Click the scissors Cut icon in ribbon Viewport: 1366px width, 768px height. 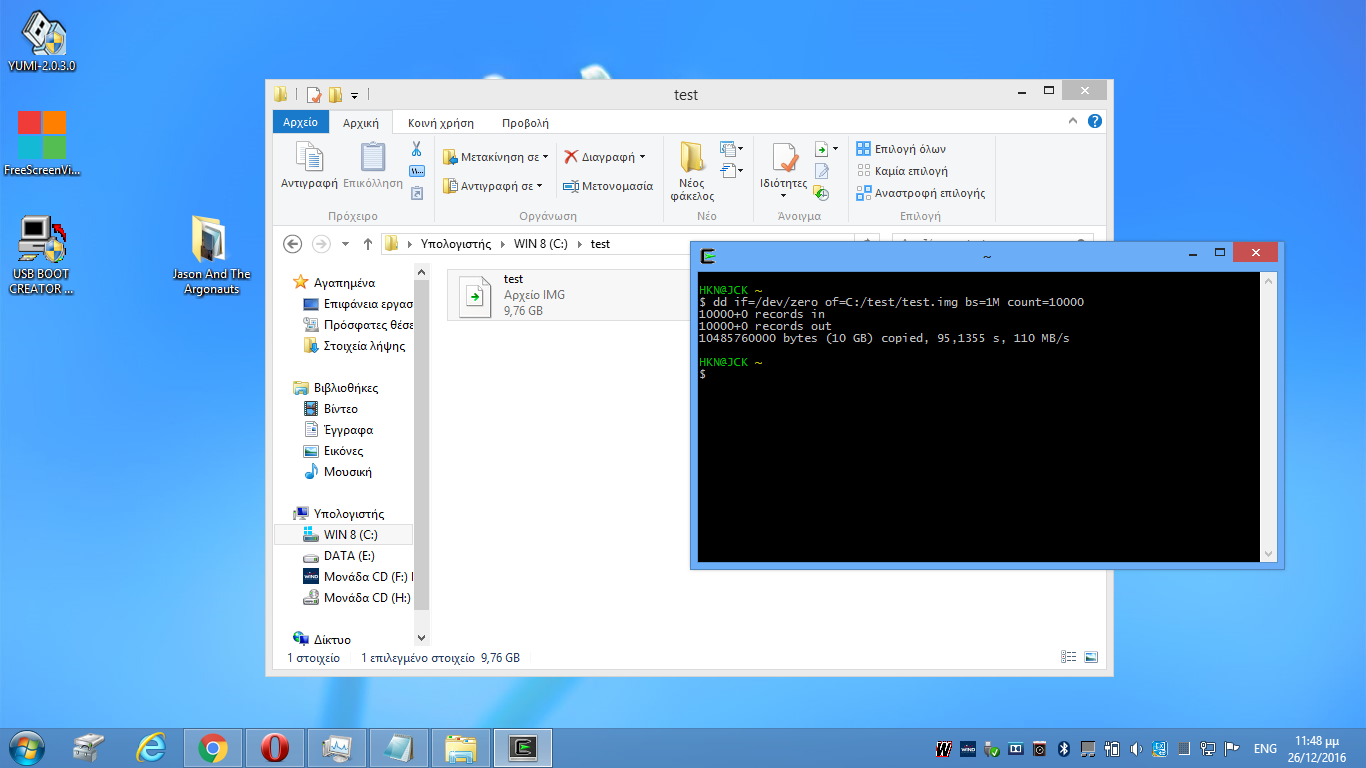click(416, 149)
